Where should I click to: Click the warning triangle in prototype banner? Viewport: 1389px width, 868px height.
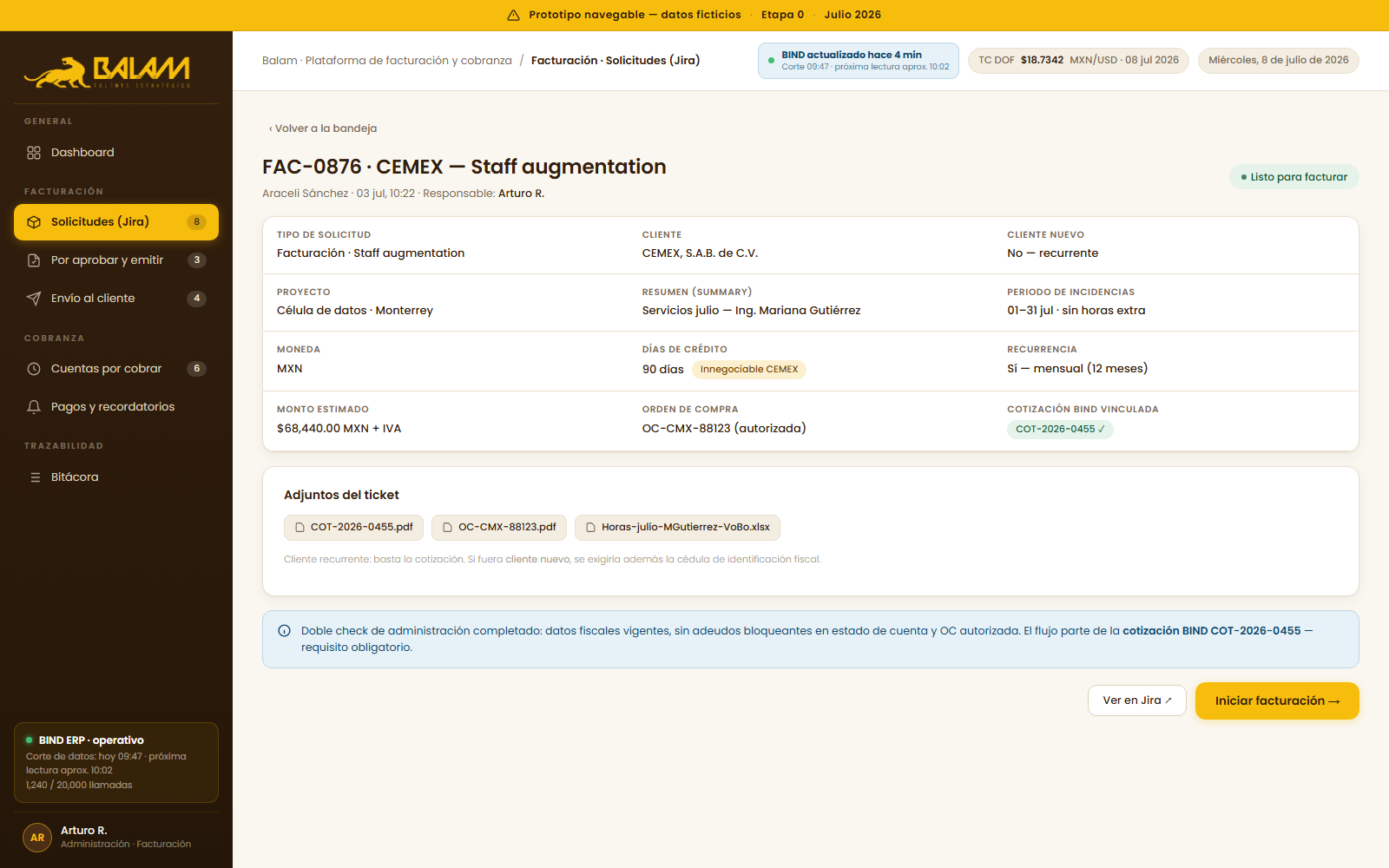click(513, 15)
